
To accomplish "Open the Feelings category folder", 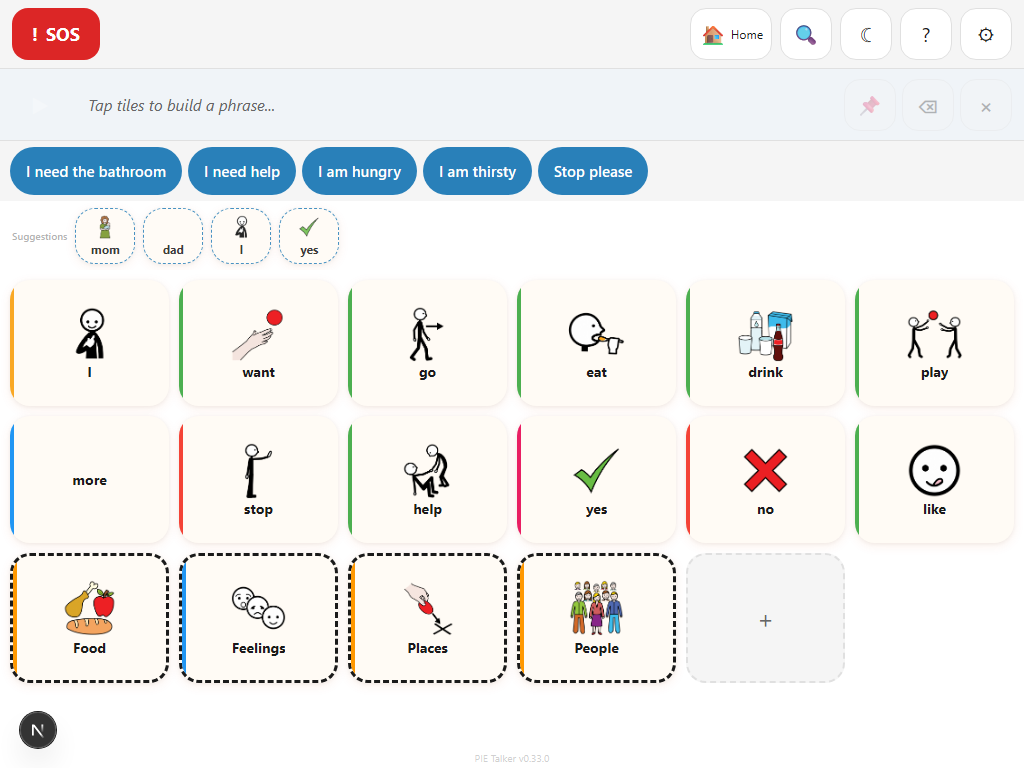I will [259, 618].
